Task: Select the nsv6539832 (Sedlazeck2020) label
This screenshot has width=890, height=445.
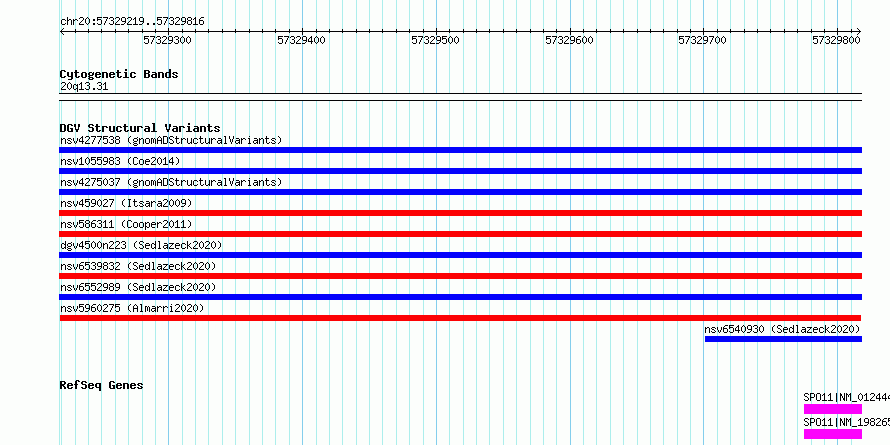Action: pyautogui.click(x=138, y=266)
